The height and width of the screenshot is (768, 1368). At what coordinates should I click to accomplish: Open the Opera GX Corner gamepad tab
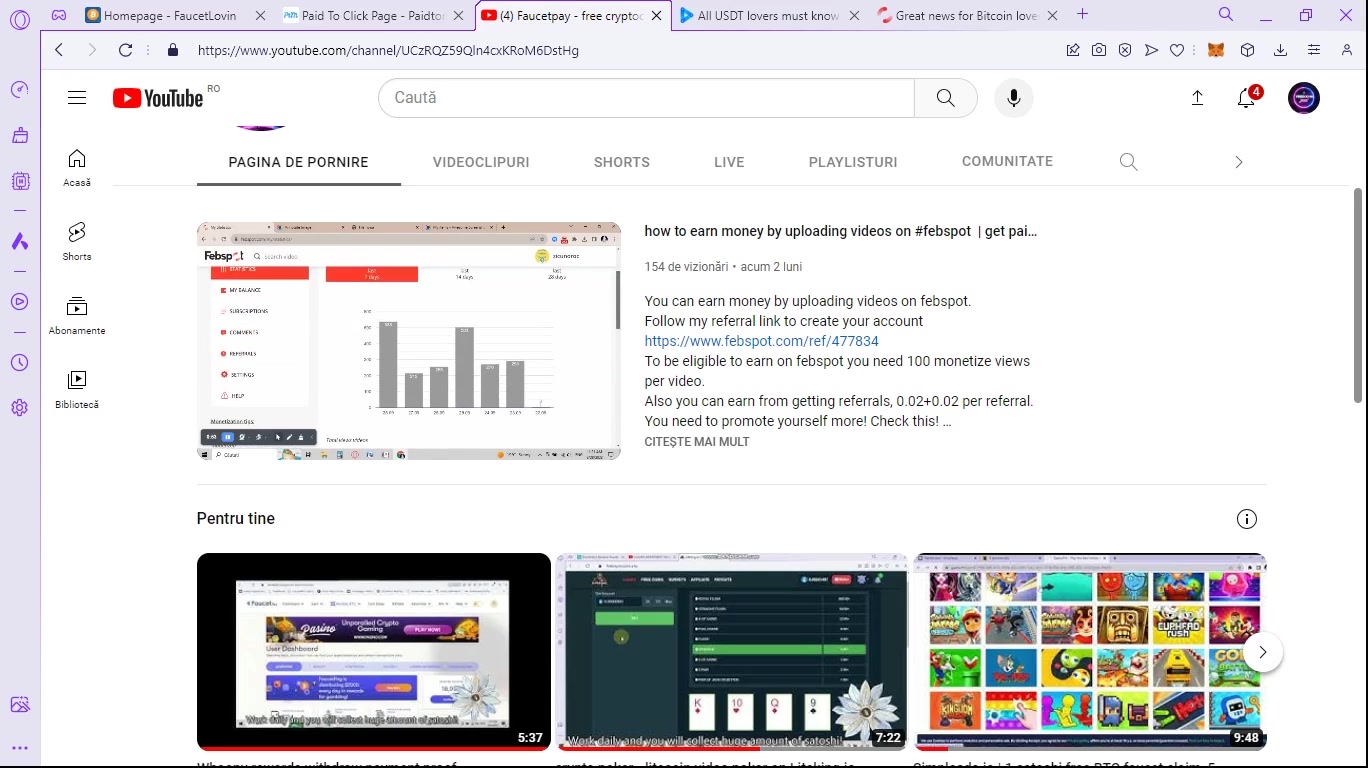pyautogui.click(x=59, y=15)
